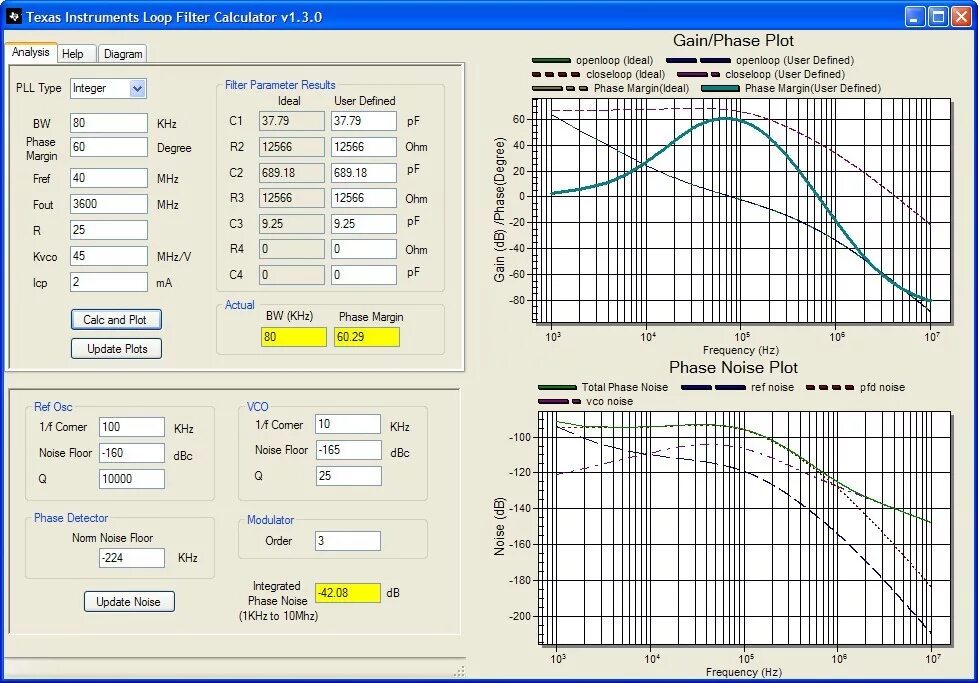Click the closeloop (Ideal) legend swatch
This screenshot has width=978, height=683.
557,74
